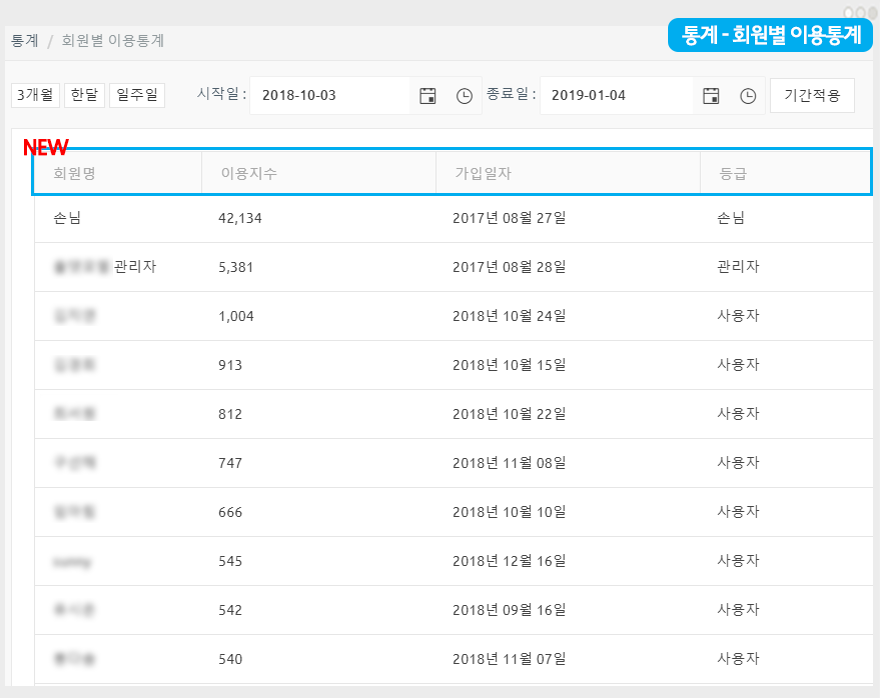Select the row with usage 1,004
880x698 pixels.
pos(236,316)
